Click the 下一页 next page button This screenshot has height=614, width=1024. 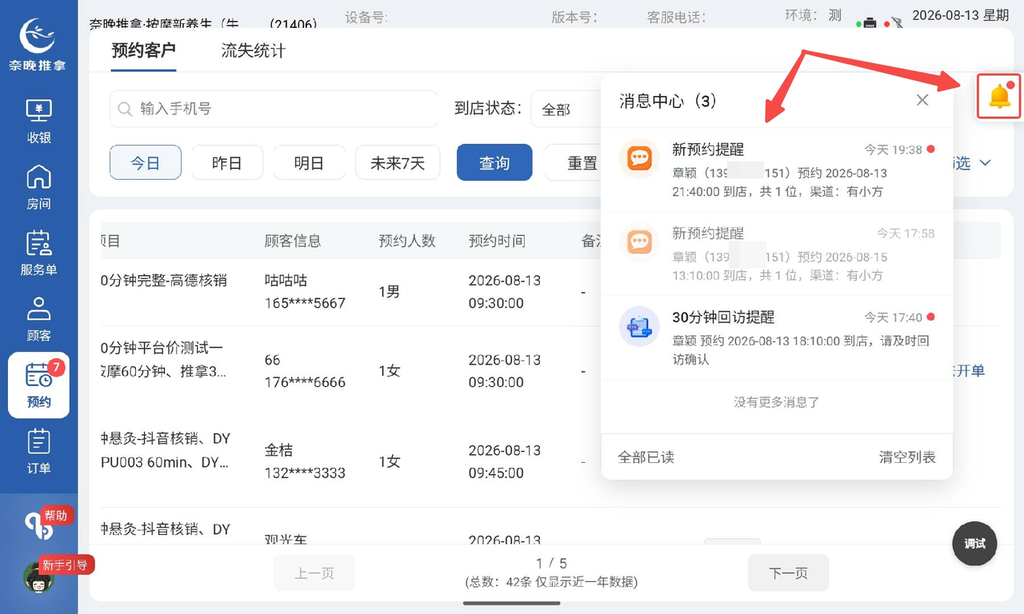[788, 573]
